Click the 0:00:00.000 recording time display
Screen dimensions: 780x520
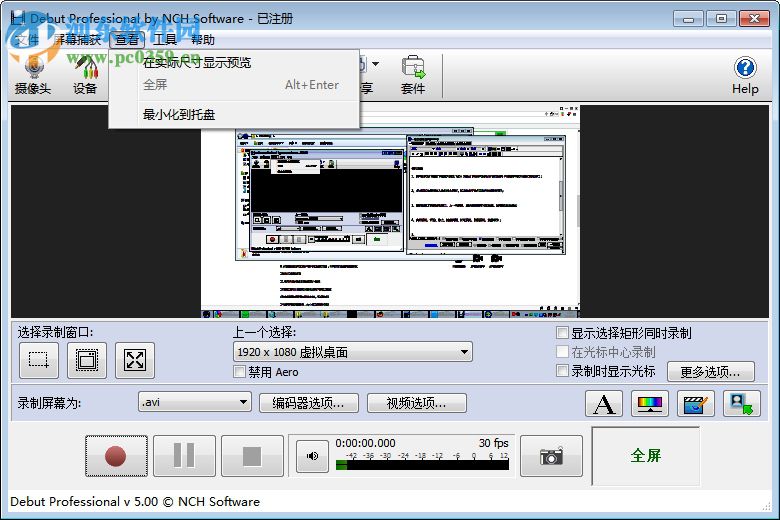(366, 443)
